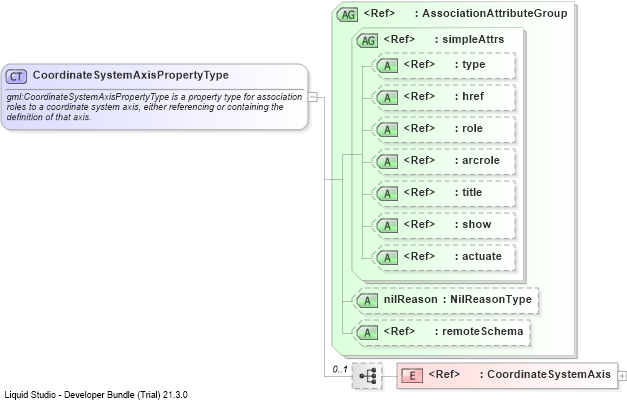Select the AssociationAttributeGroup label

(495, 13)
